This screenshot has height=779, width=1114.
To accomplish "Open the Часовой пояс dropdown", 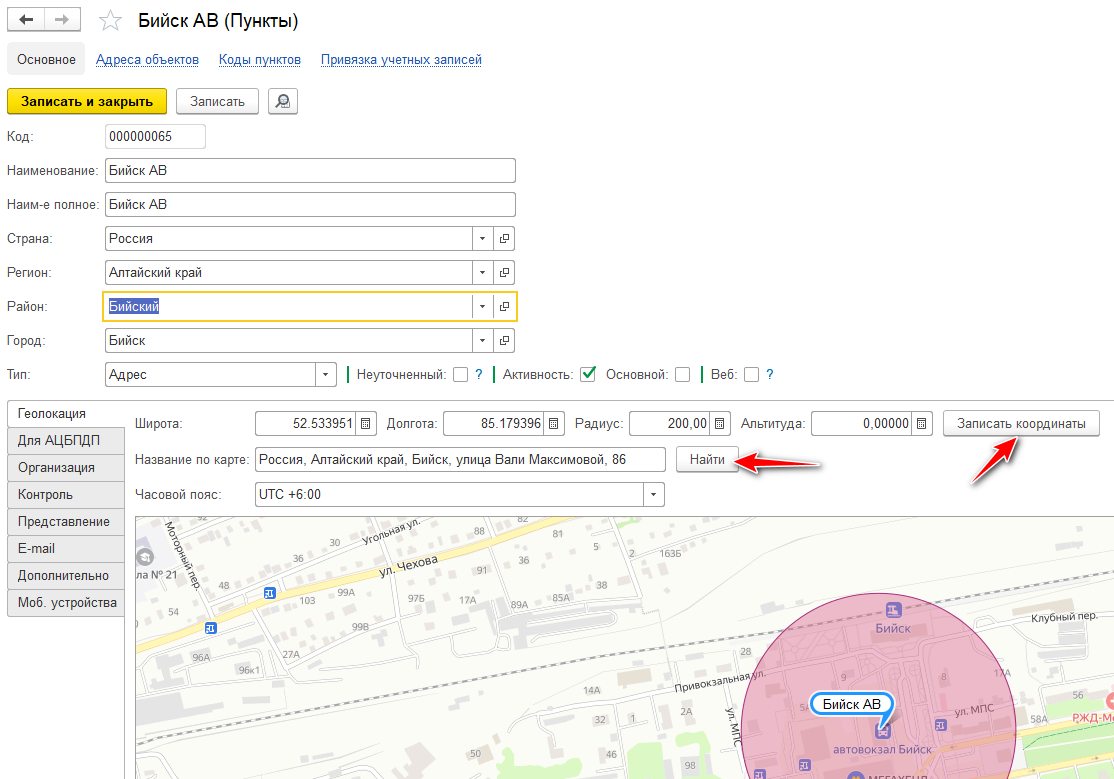I will (653, 495).
